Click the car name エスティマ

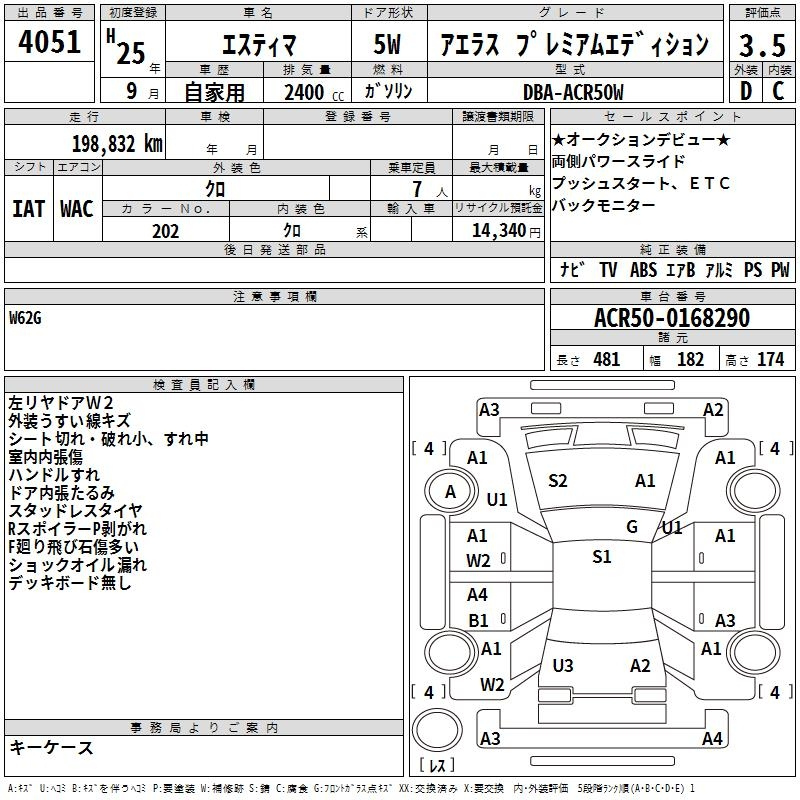pyautogui.click(x=257, y=45)
